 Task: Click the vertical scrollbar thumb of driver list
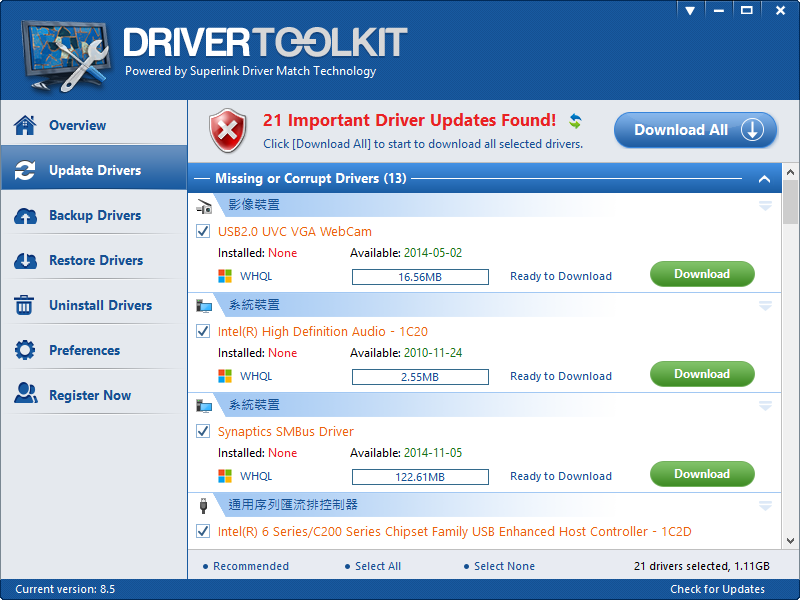[x=790, y=202]
